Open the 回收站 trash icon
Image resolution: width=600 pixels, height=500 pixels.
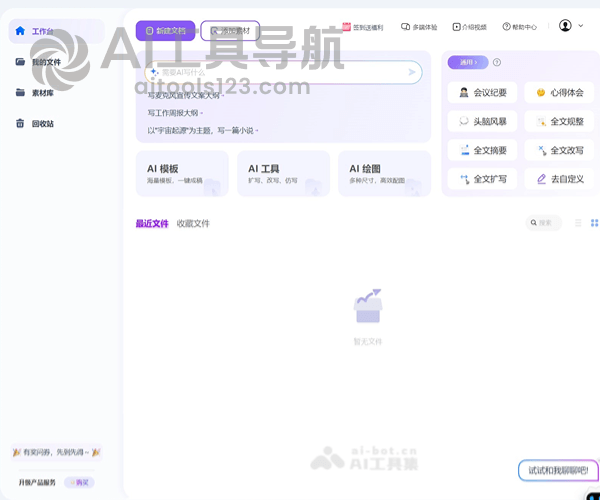pos(20,123)
